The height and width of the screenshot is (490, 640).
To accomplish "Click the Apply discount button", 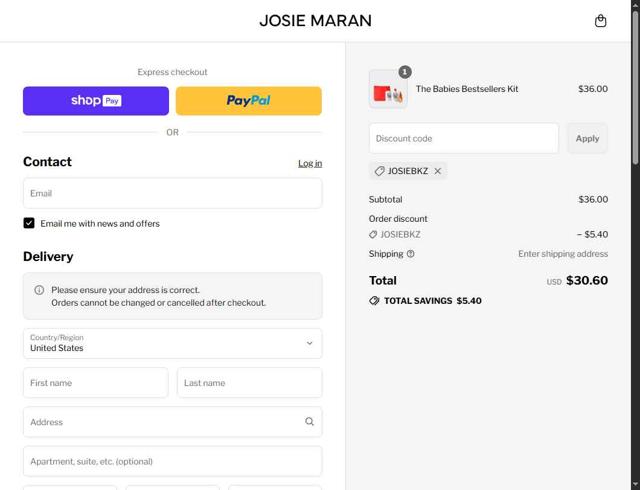I will [587, 138].
